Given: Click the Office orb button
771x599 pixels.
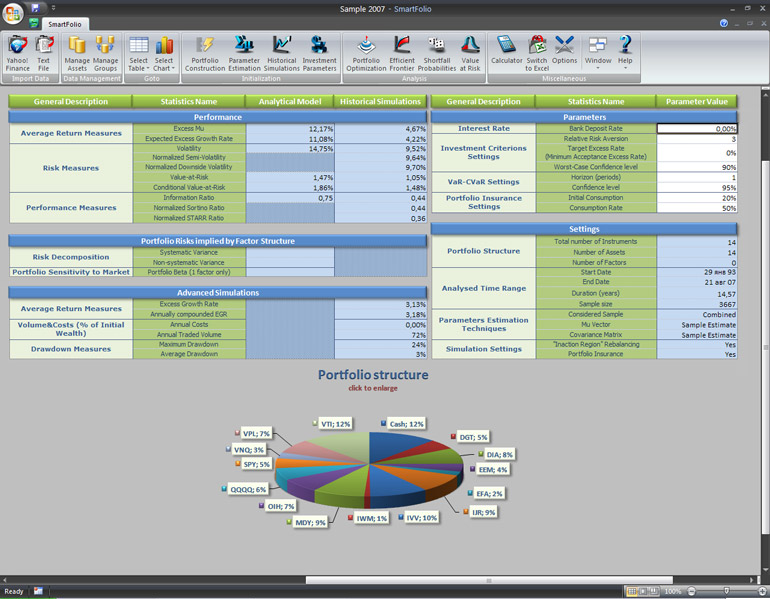Looking at the screenshot, I should pos(13,13).
